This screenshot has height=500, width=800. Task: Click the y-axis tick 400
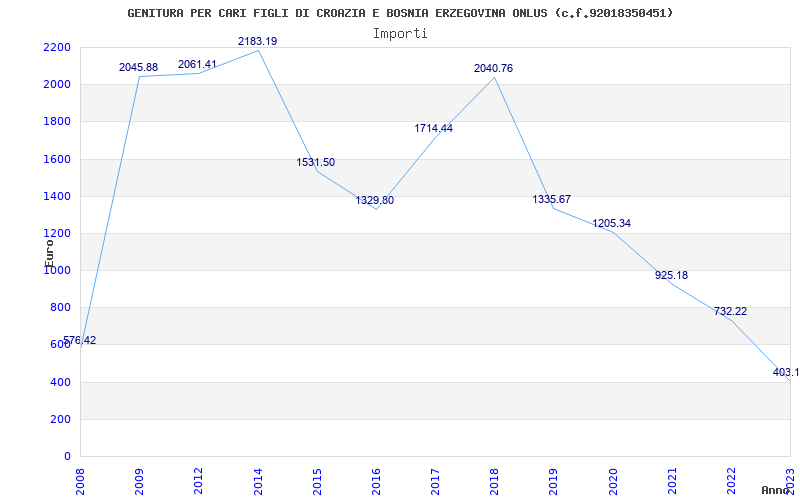60,382
